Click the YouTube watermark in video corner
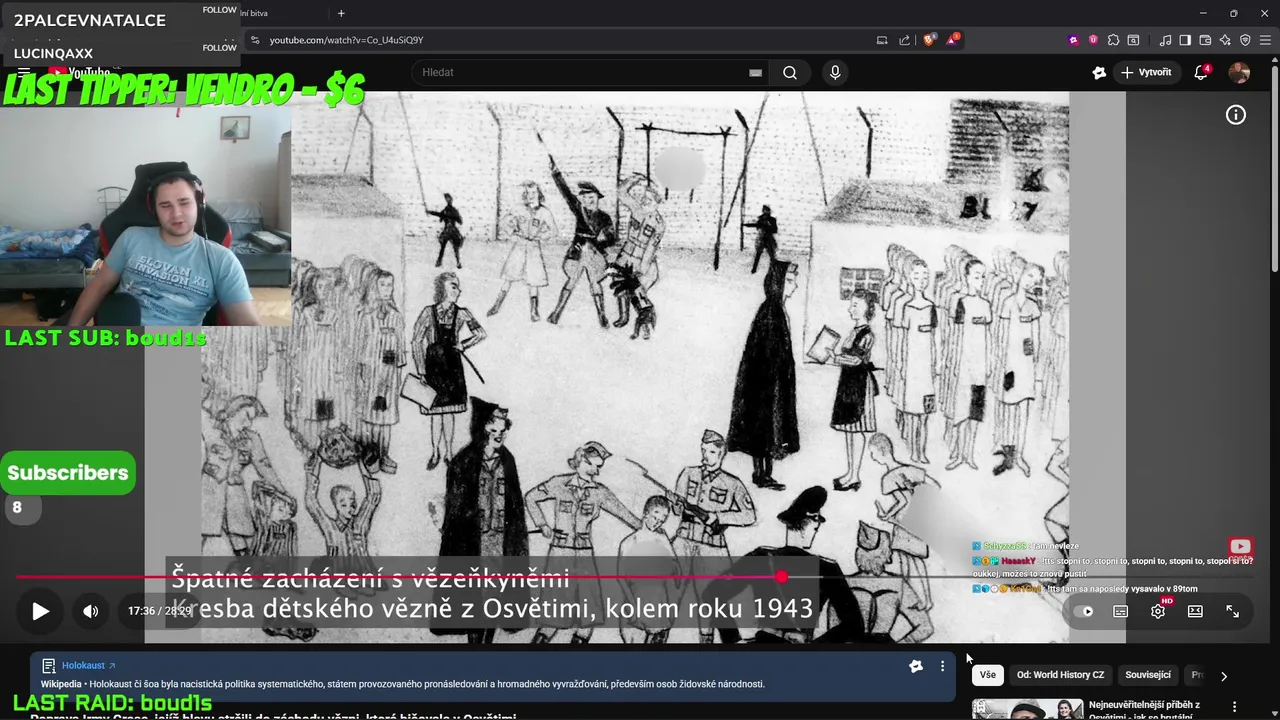 pos(1240,548)
